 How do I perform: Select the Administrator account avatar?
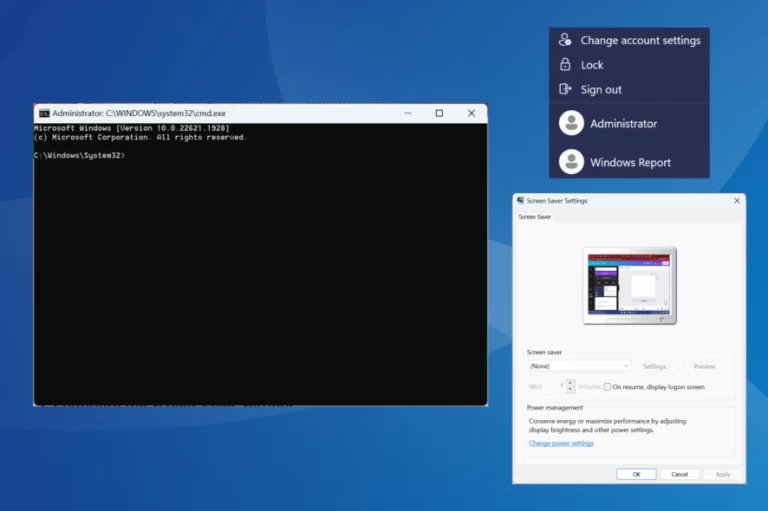click(x=571, y=123)
